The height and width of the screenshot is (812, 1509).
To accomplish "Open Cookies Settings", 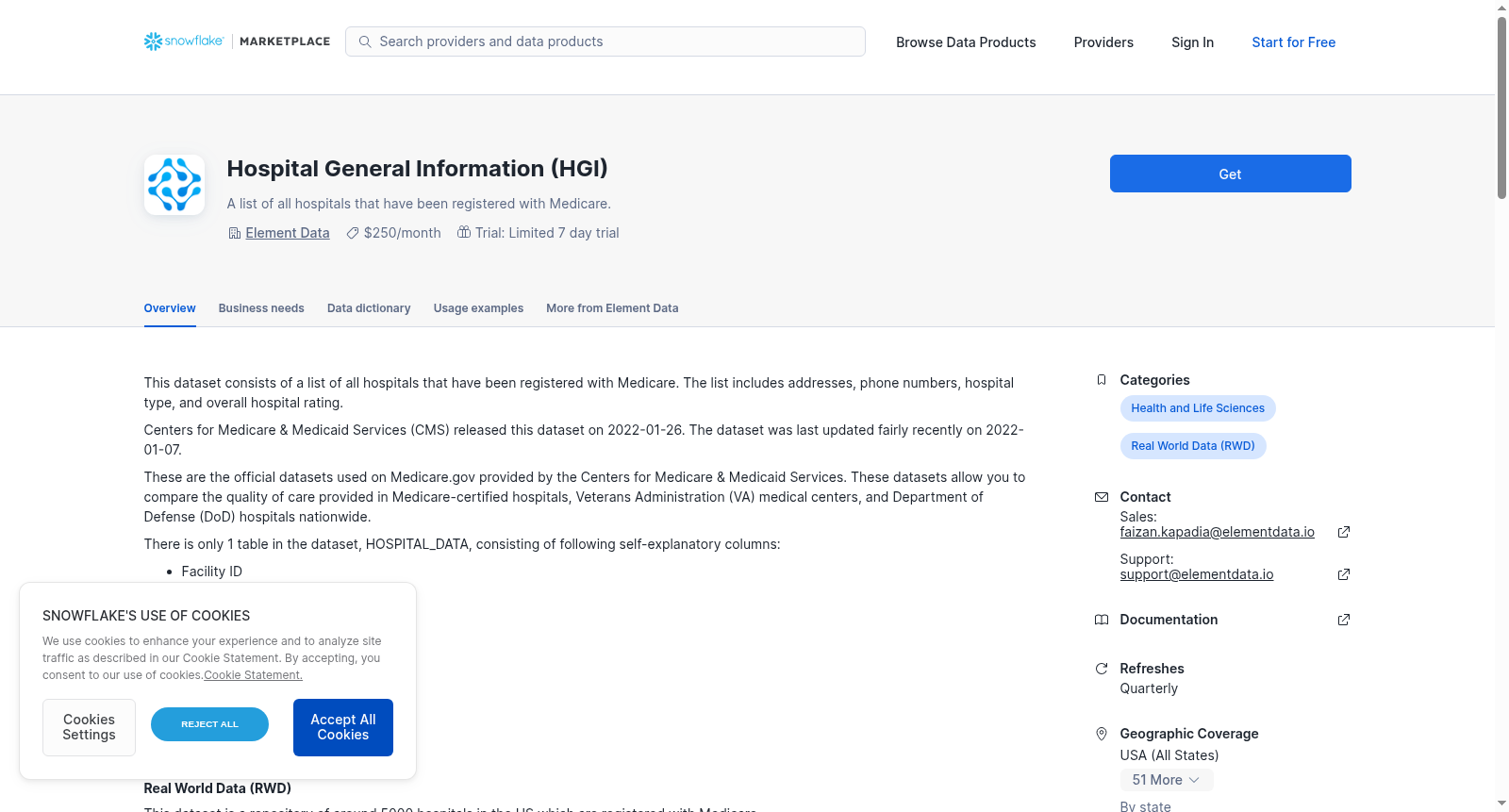I will (89, 727).
